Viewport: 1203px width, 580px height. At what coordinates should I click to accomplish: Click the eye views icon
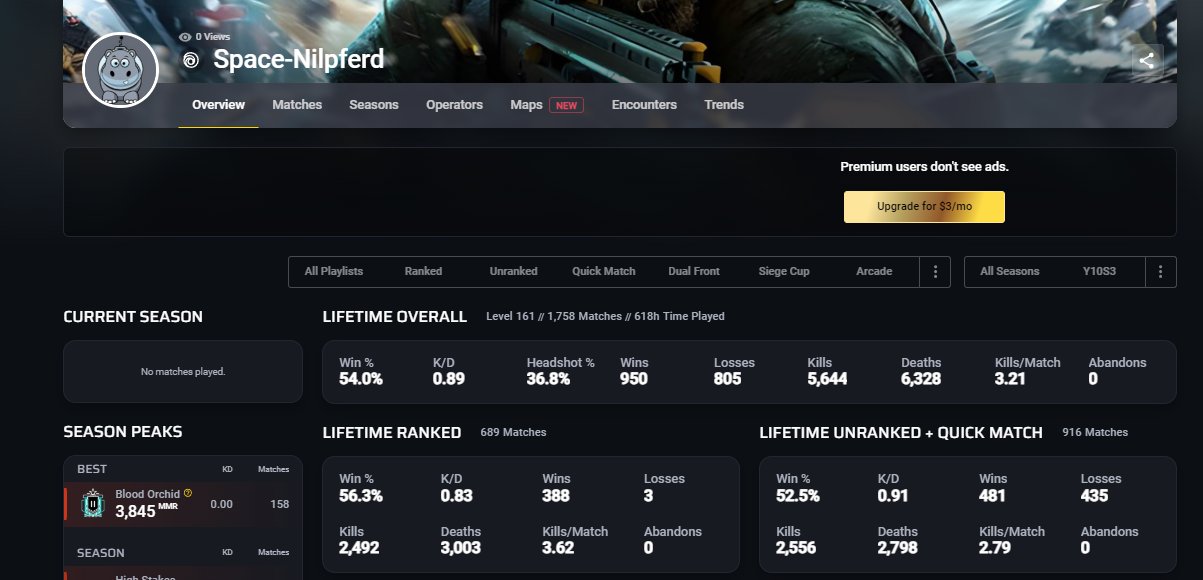[185, 37]
